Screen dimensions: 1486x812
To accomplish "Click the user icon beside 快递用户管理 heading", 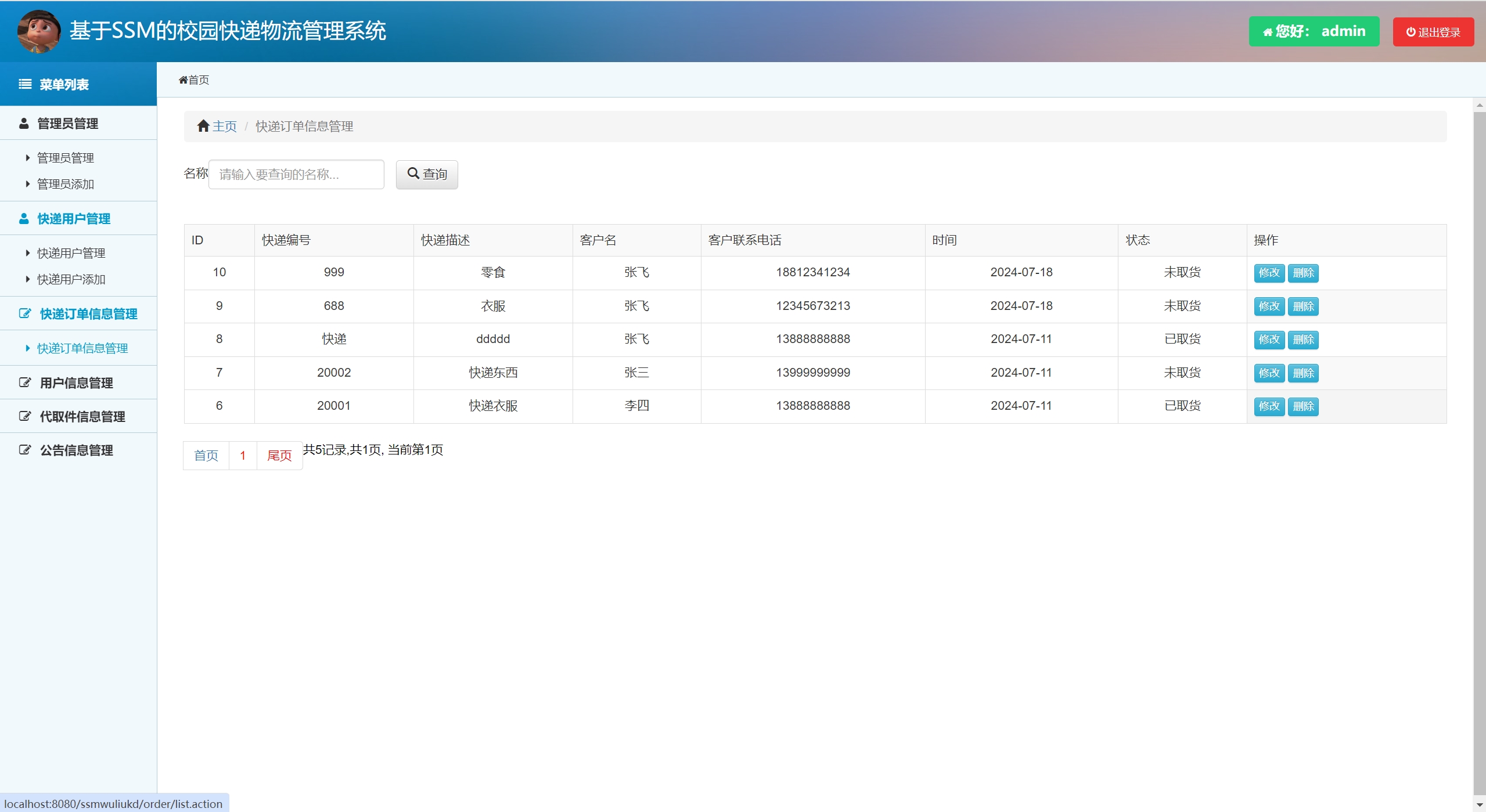I will click(24, 219).
